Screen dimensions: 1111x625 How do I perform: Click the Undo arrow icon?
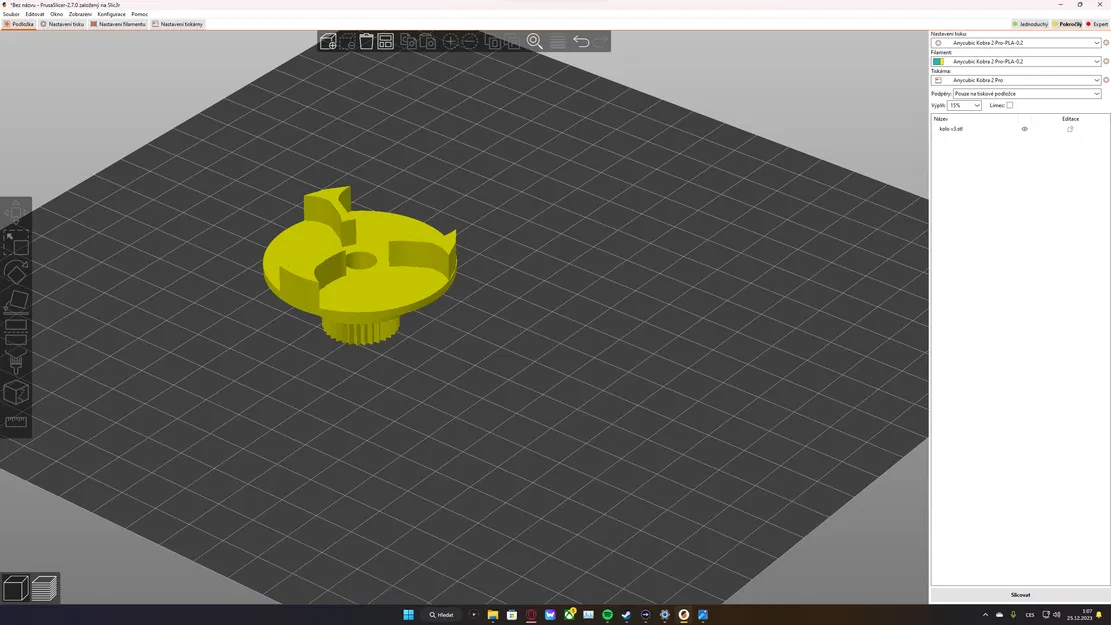(581, 41)
